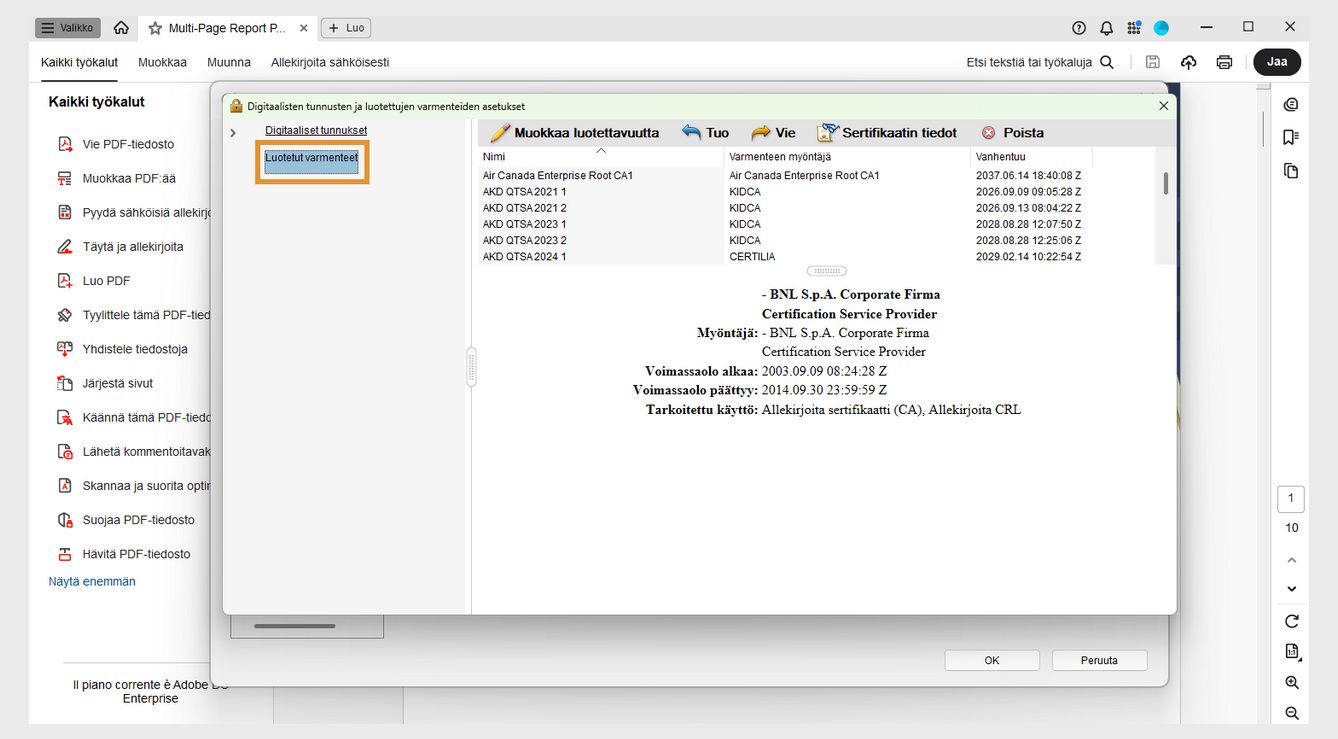Switch to the Muokkaa top tab
1338x739 pixels.
coord(162,62)
